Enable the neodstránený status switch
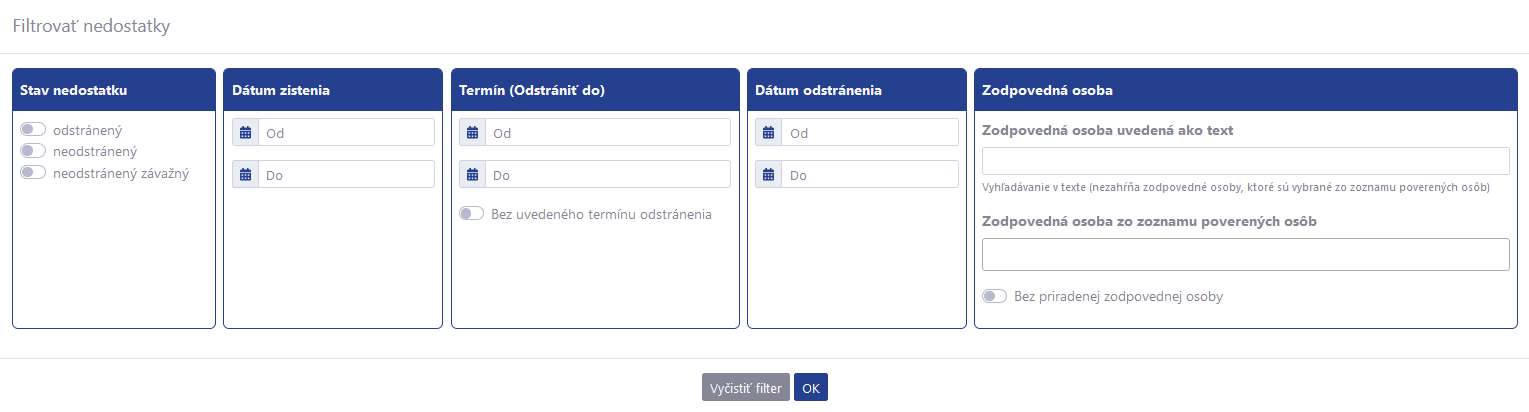 [33, 151]
